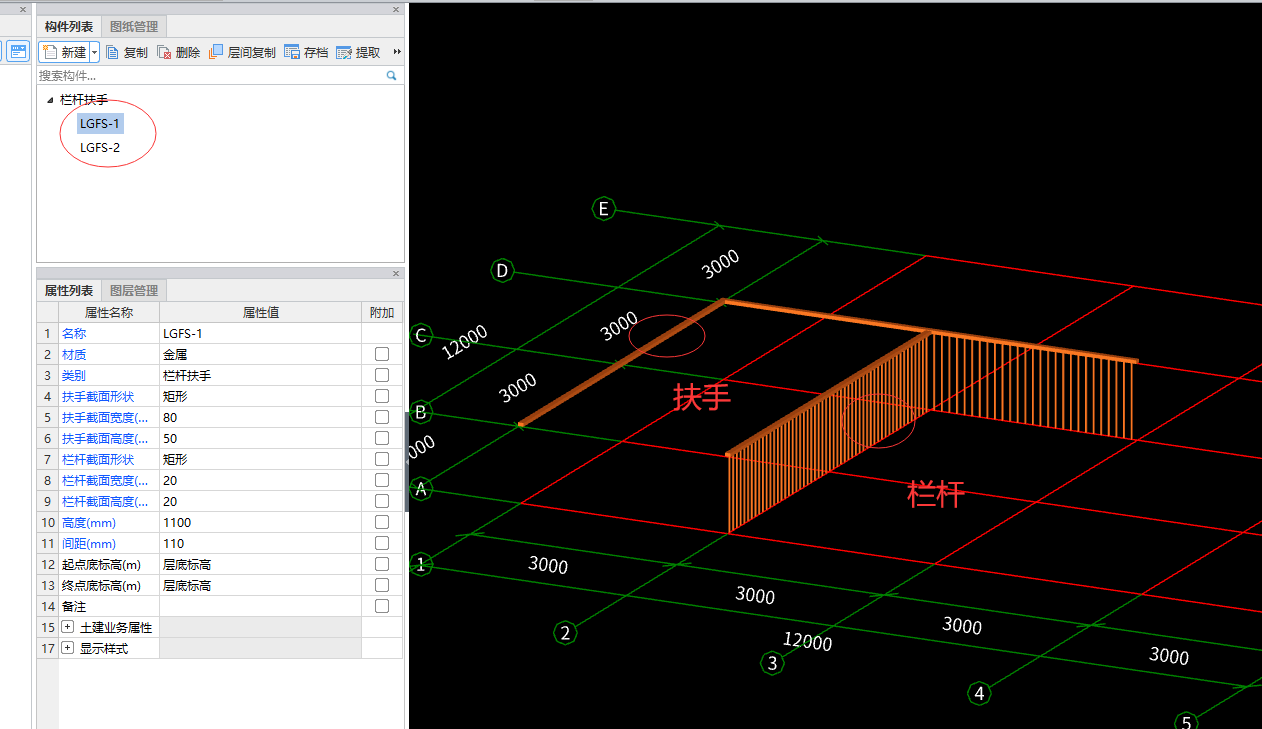The width and height of the screenshot is (1262, 729).
Task: Click the 属性值 column header
Action: tap(260, 312)
